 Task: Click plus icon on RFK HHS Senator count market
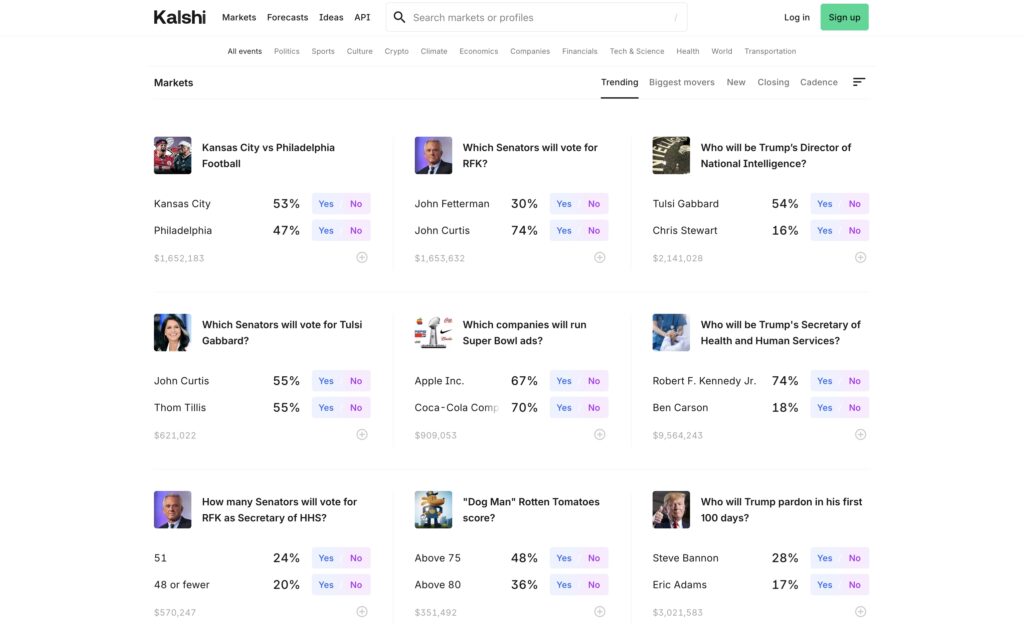(362, 611)
